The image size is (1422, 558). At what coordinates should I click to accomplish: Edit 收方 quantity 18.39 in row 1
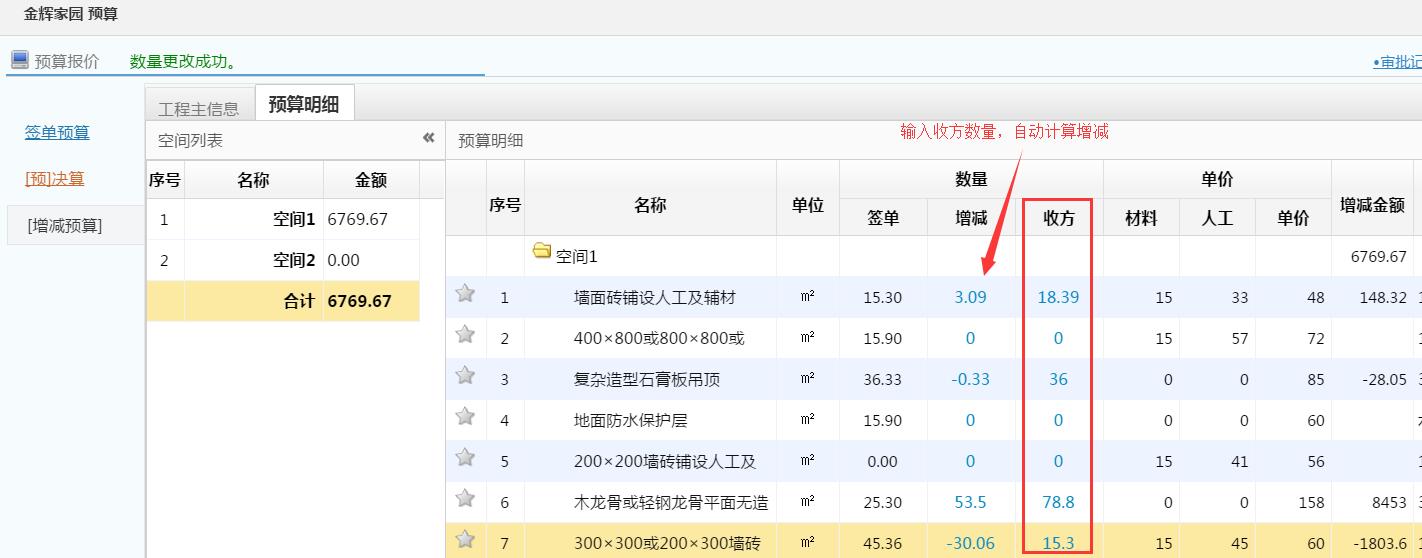(x=1058, y=297)
